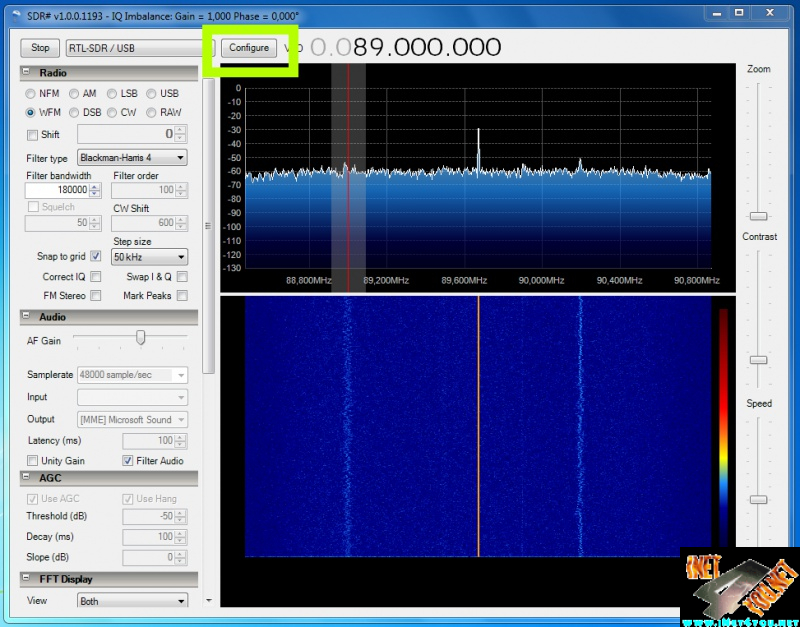The image size is (800, 627).
Task: Select the RAW mode option
Action: (x=152, y=113)
